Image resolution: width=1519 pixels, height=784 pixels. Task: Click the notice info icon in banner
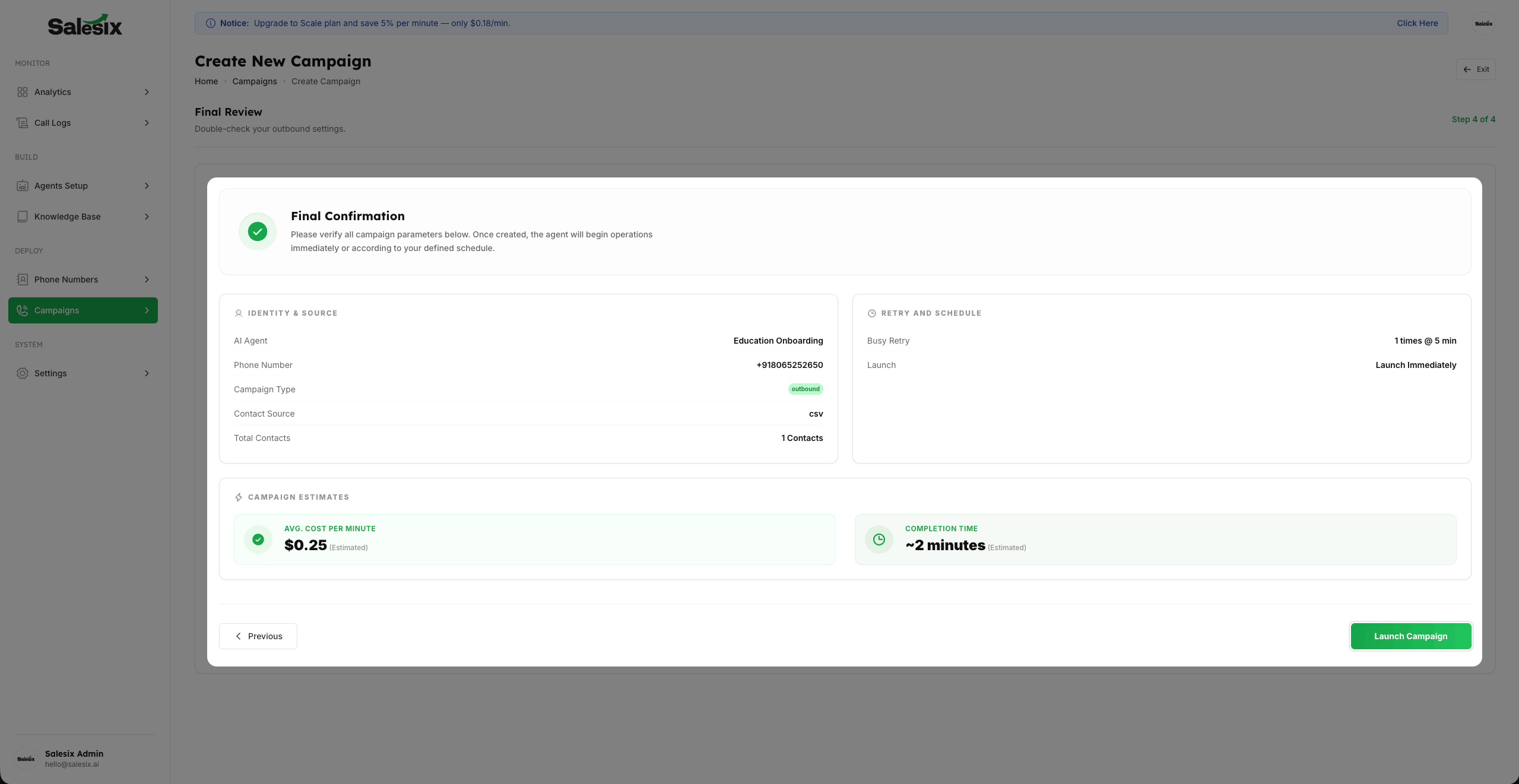click(x=210, y=23)
